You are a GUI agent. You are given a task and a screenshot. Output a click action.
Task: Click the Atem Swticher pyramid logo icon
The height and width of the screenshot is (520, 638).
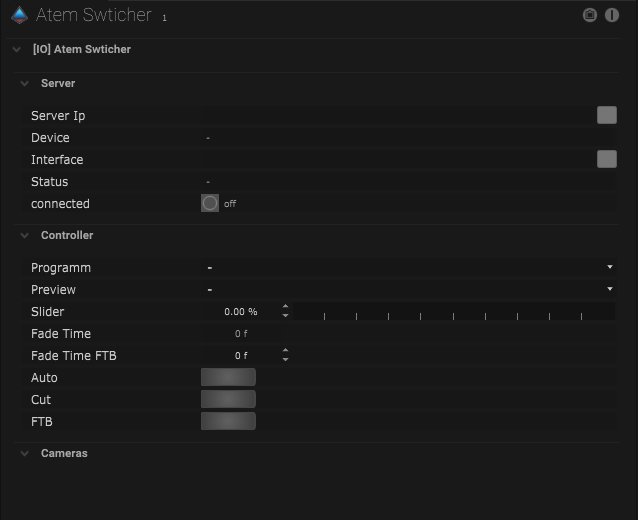(19, 15)
